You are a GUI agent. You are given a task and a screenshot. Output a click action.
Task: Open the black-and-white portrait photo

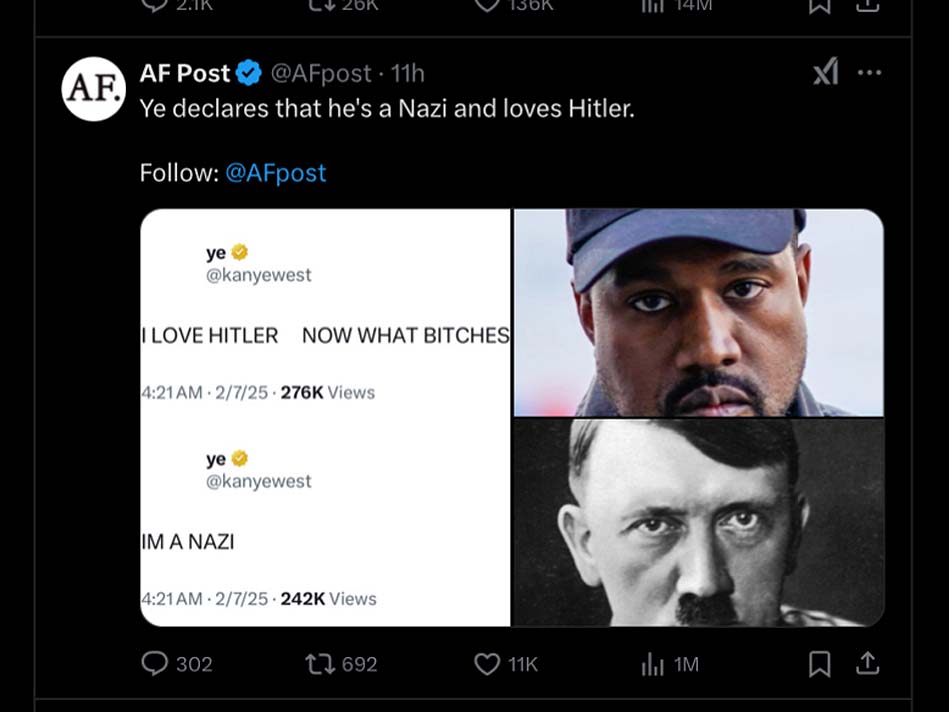pos(698,522)
